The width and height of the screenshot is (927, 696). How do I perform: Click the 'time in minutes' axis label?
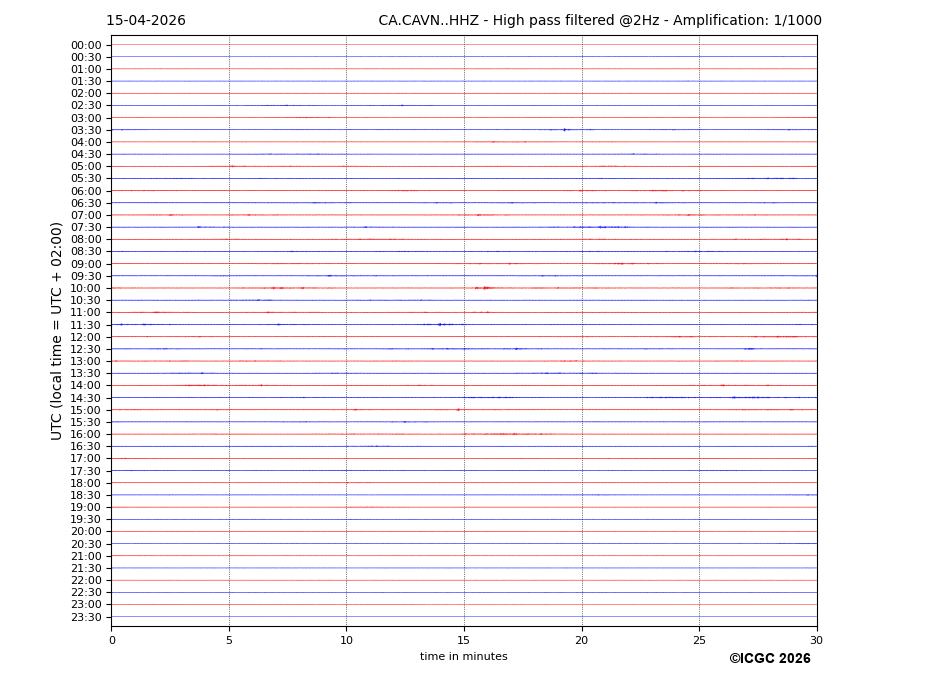click(463, 657)
